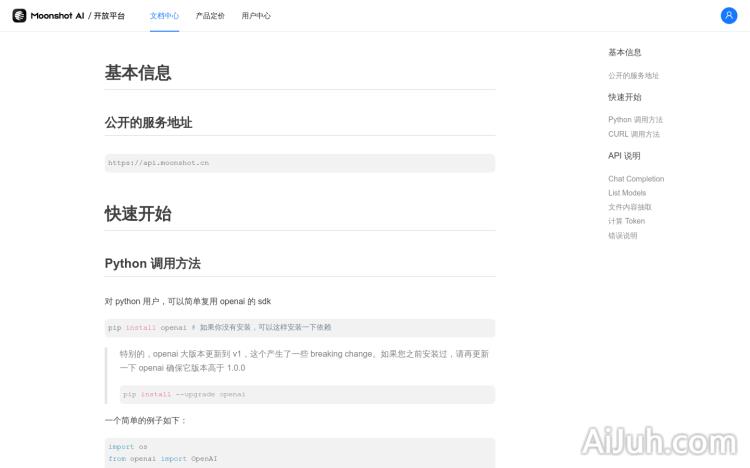The height and width of the screenshot is (468, 750).
Task: Click the Python 调用方法 main heading
Action: pyautogui.click(x=153, y=264)
